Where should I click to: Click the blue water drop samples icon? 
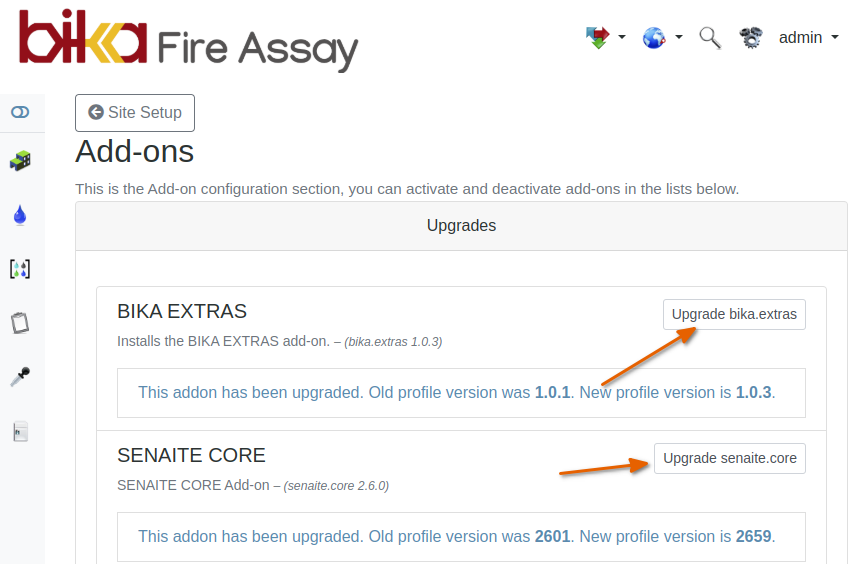(20, 215)
